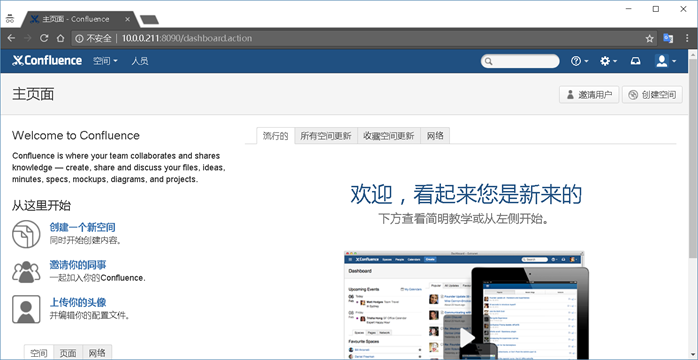Click the scrollbar up arrow

coord(693,53)
